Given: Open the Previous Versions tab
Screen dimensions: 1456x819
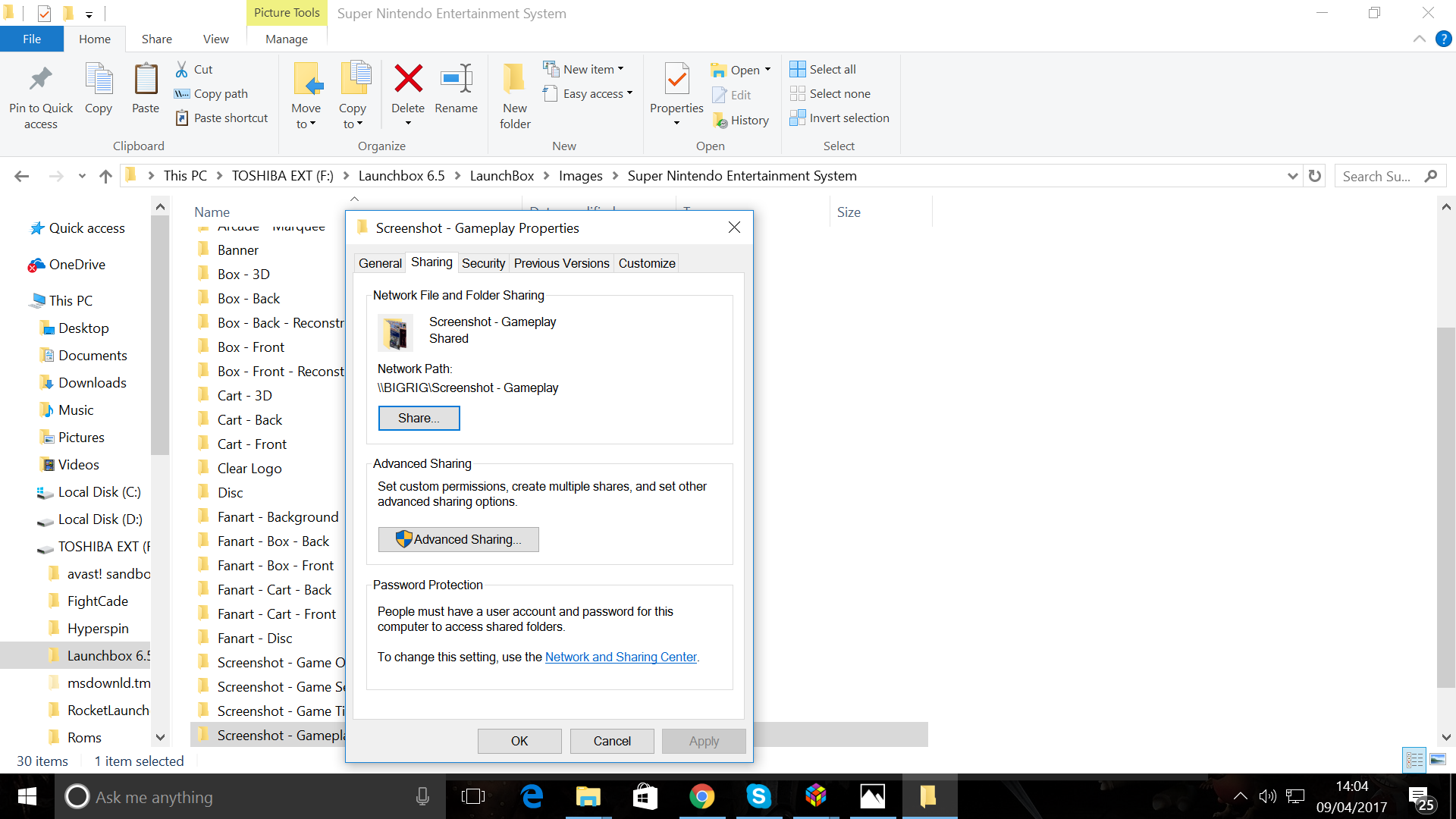Looking at the screenshot, I should [x=561, y=263].
